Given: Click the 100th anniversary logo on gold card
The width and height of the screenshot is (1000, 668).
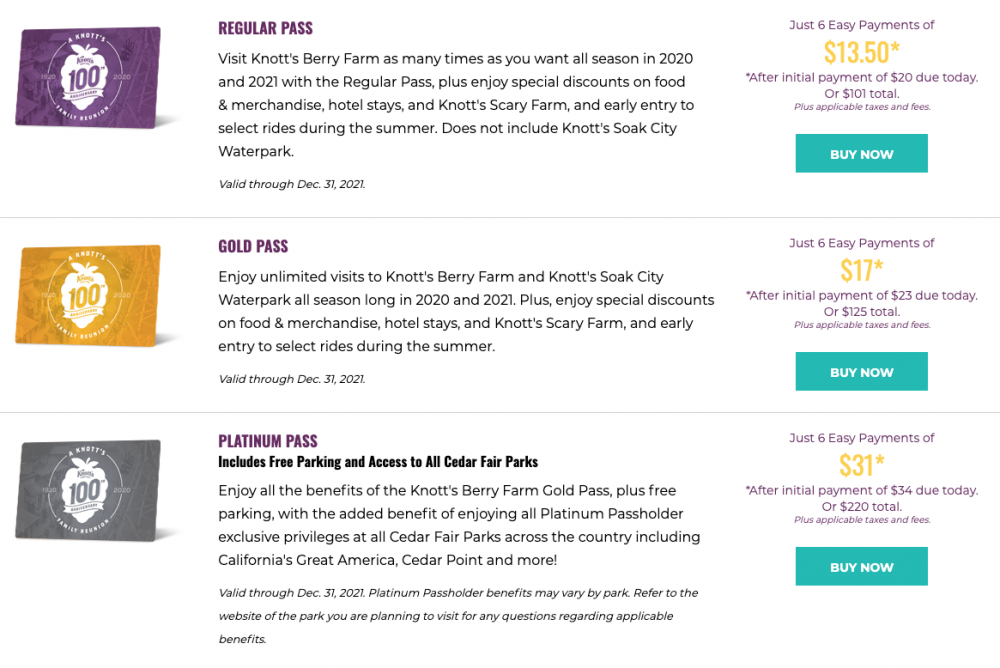Looking at the screenshot, I should tap(89, 295).
